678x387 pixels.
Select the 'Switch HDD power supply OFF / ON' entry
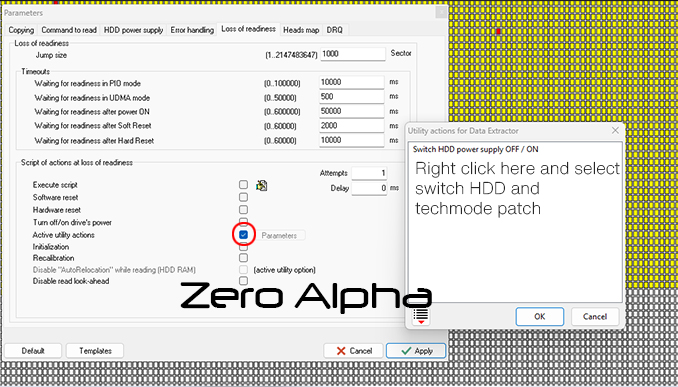tap(476, 149)
